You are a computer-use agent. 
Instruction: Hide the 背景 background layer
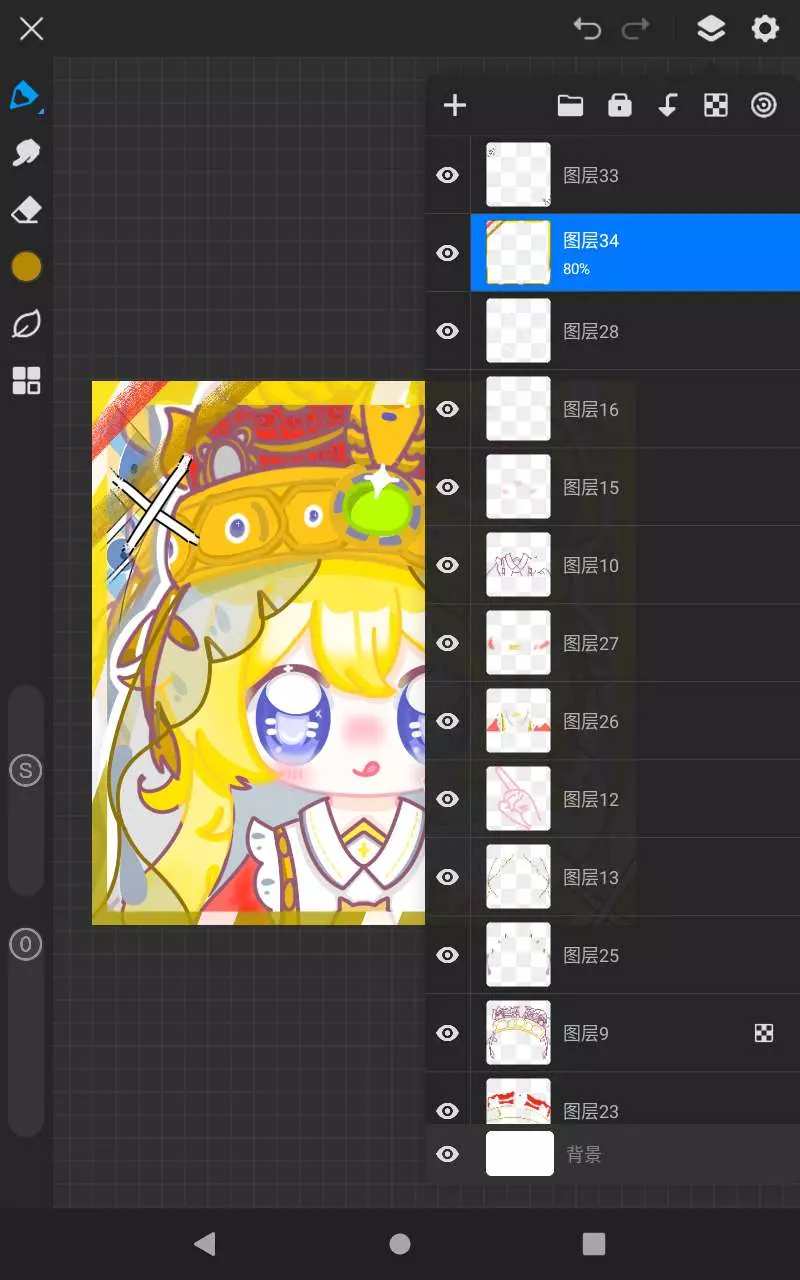[448, 1154]
